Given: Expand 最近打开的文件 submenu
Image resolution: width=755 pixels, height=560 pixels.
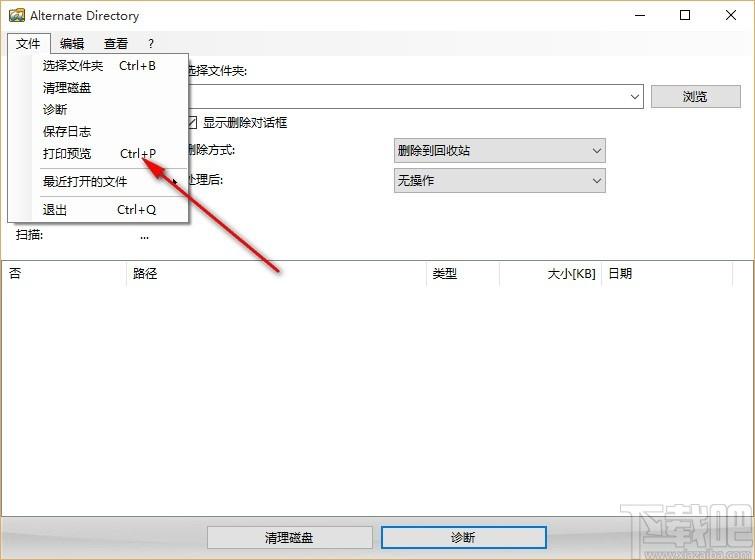Looking at the screenshot, I should (x=99, y=182).
